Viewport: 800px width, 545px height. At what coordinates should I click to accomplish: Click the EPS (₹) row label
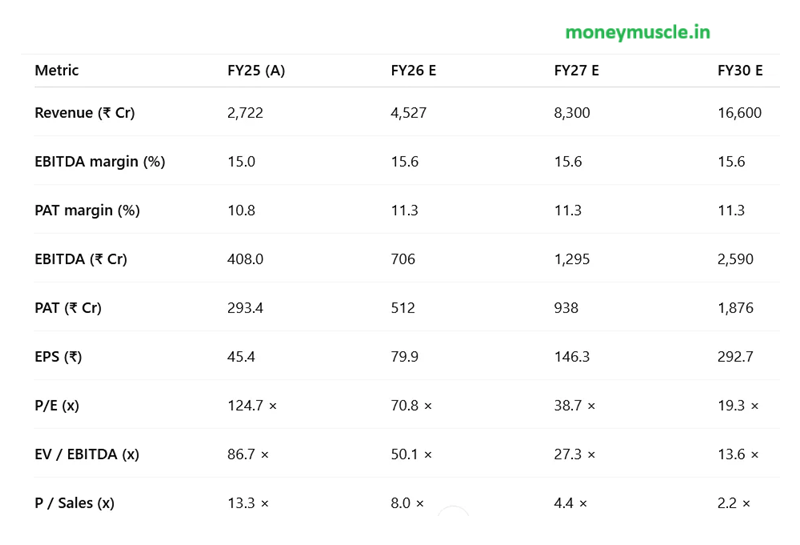(x=58, y=357)
